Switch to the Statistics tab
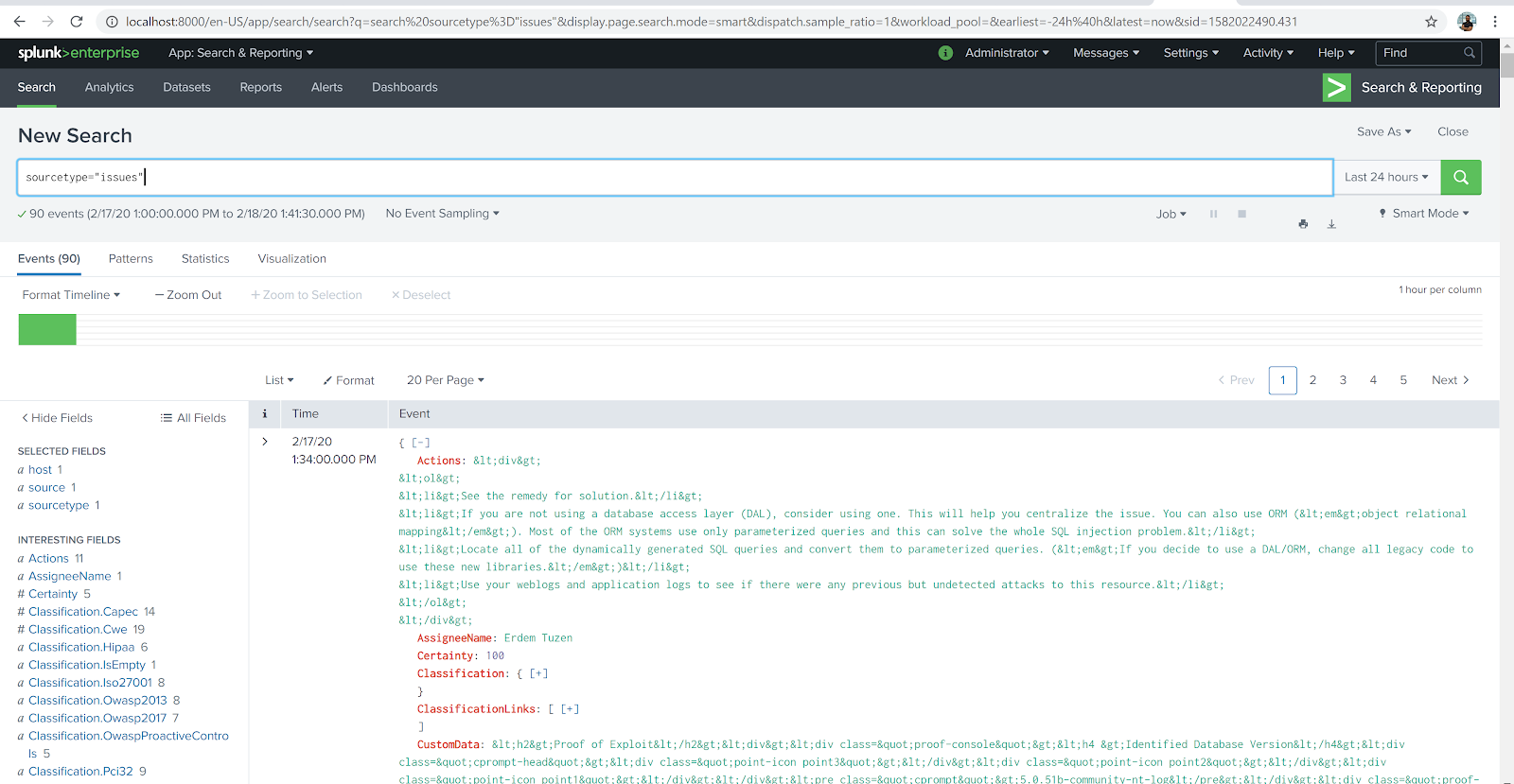The width and height of the screenshot is (1514, 784). coord(205,259)
